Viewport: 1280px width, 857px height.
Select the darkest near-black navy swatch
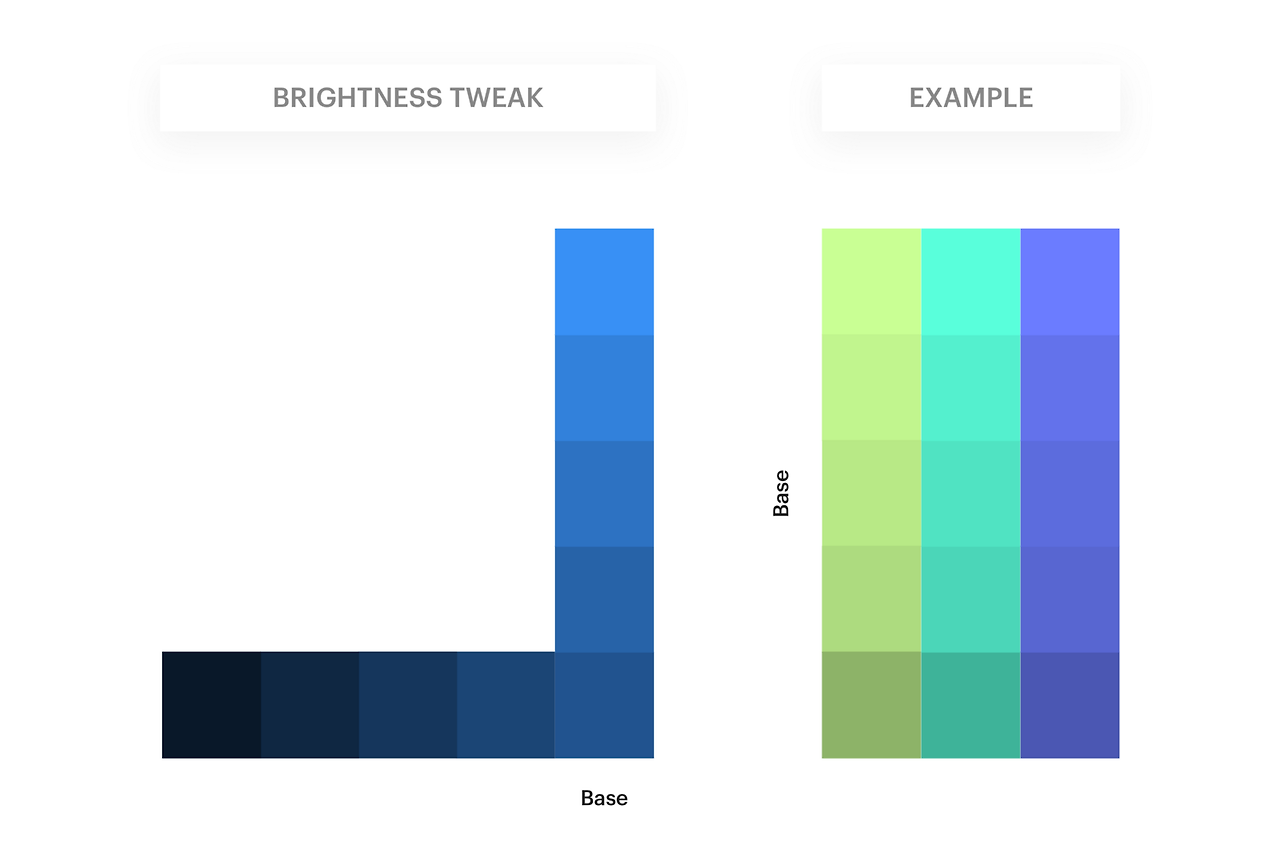[211, 705]
